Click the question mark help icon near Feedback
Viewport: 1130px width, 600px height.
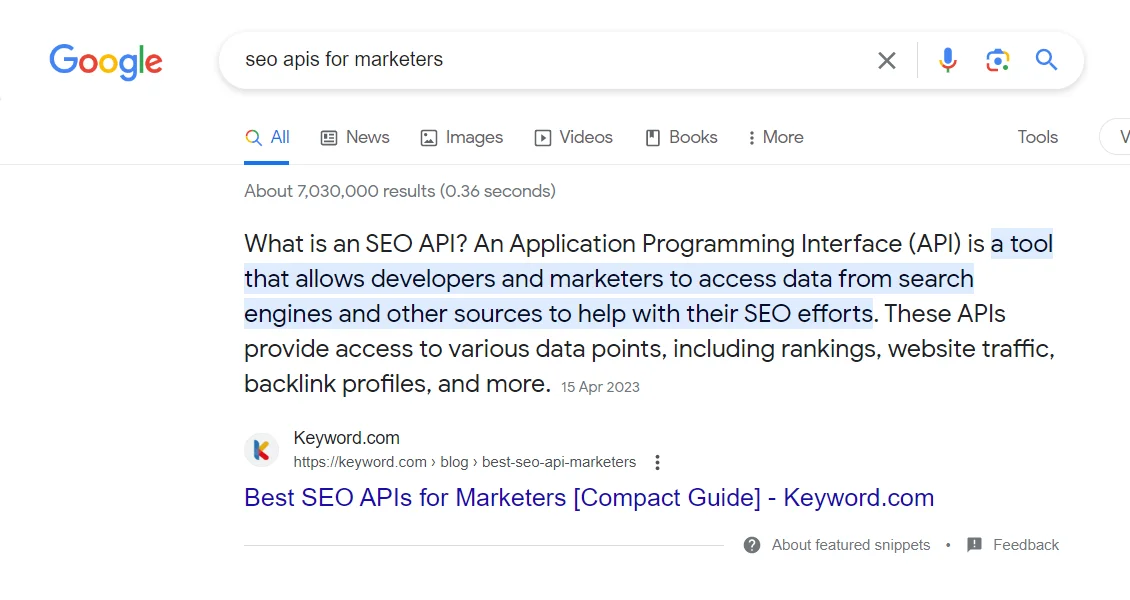751,545
